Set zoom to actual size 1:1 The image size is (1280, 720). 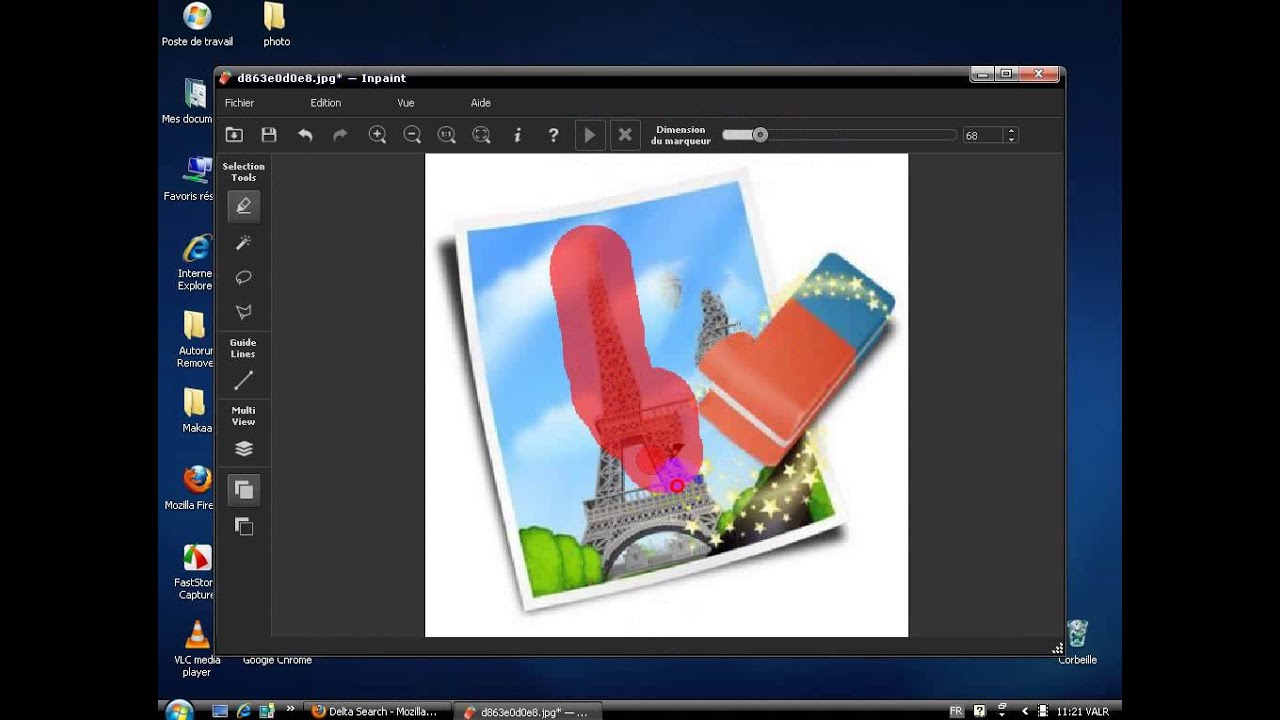click(x=447, y=135)
